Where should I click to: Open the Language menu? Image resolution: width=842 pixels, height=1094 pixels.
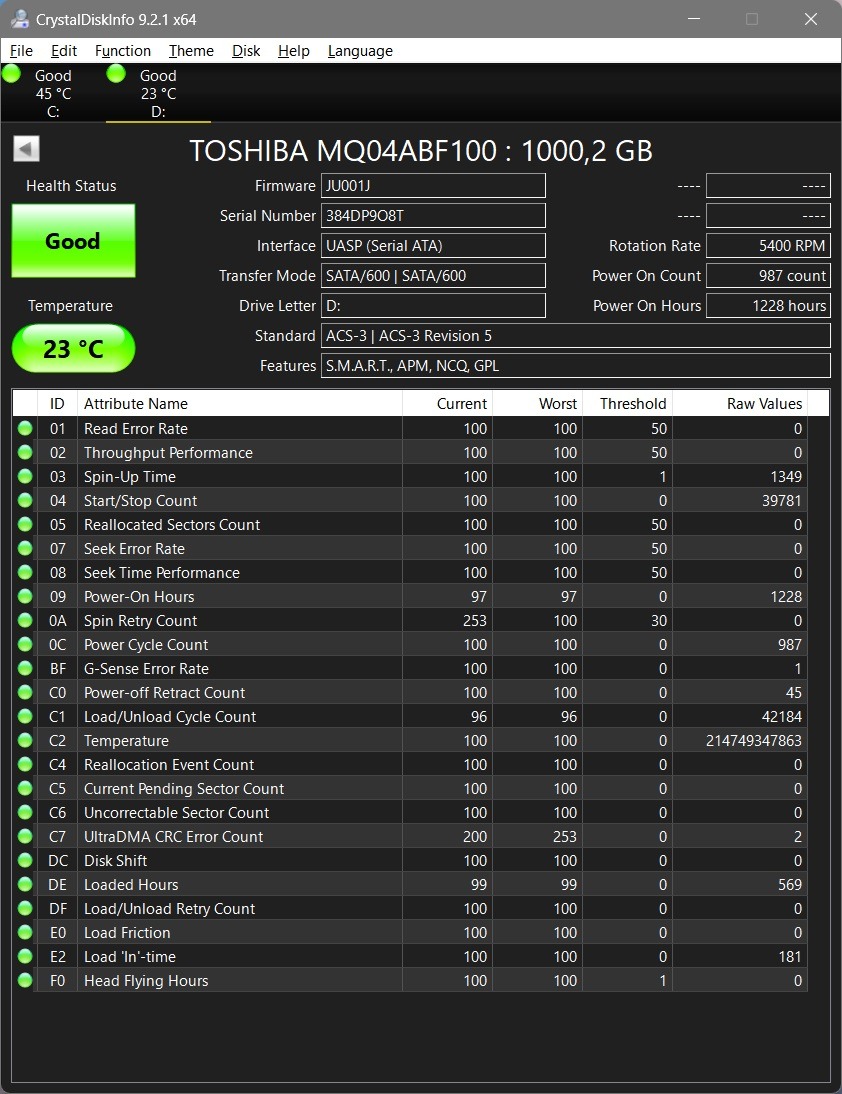[360, 51]
